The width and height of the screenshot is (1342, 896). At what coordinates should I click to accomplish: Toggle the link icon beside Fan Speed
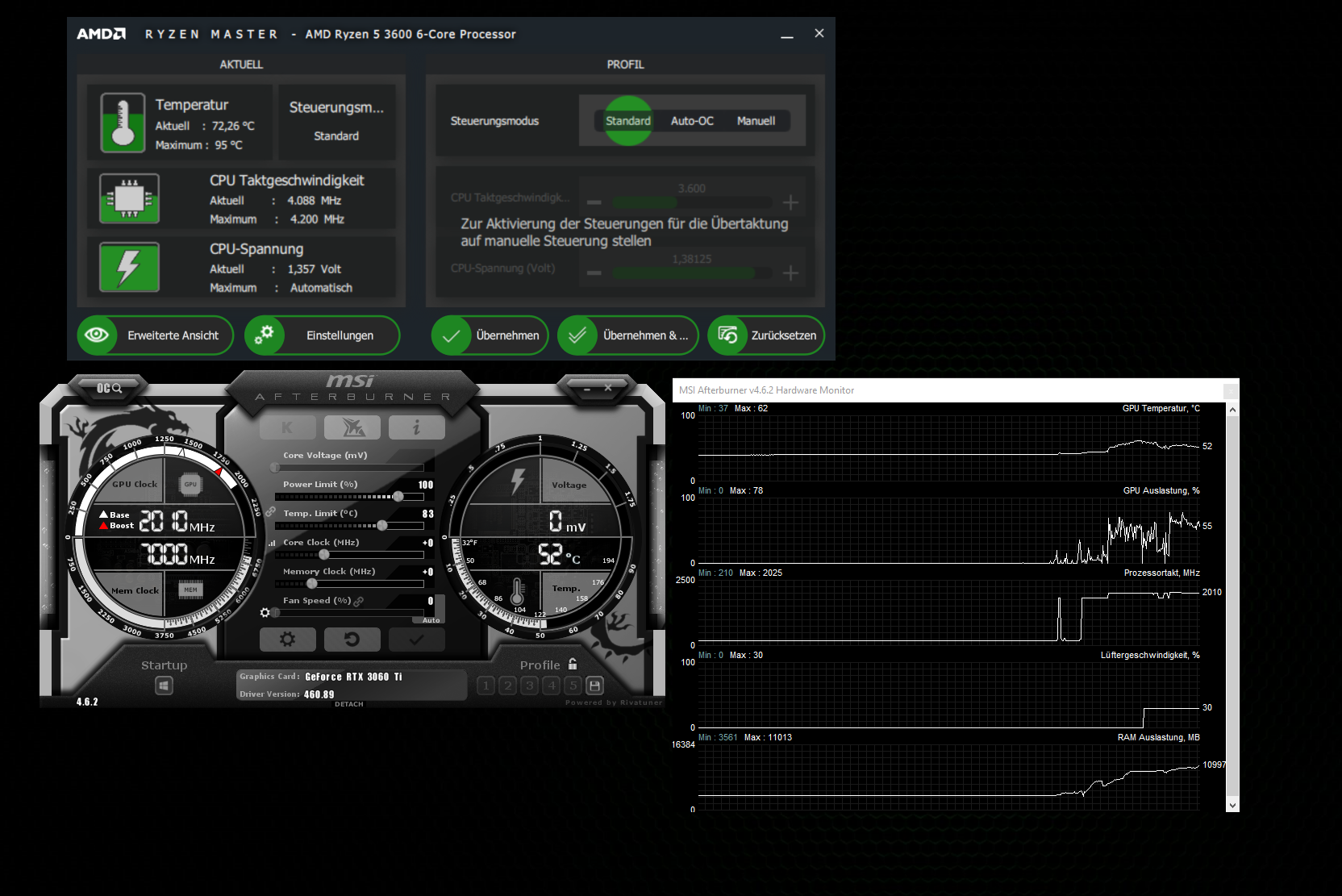[x=358, y=601]
